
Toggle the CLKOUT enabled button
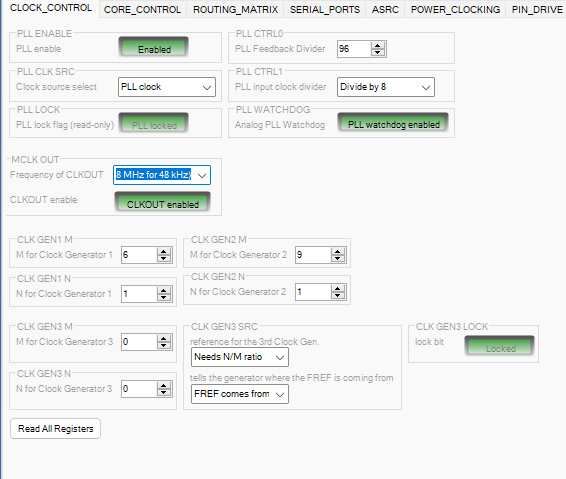[x=163, y=202]
